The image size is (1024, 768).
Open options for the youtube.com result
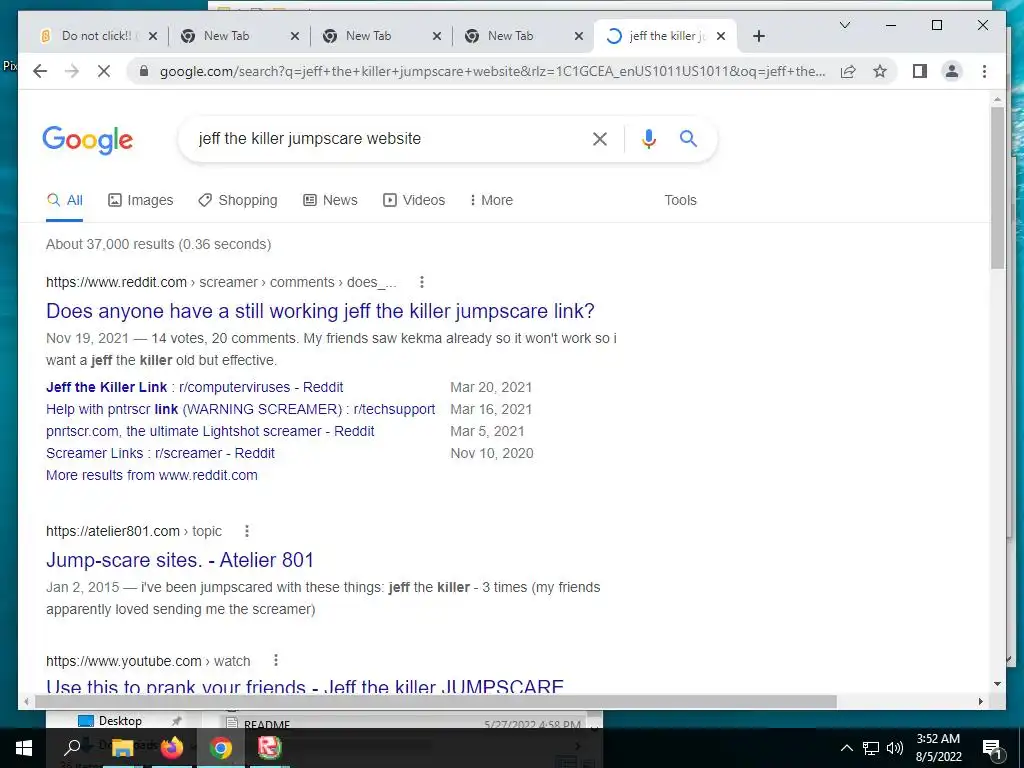pyautogui.click(x=276, y=660)
